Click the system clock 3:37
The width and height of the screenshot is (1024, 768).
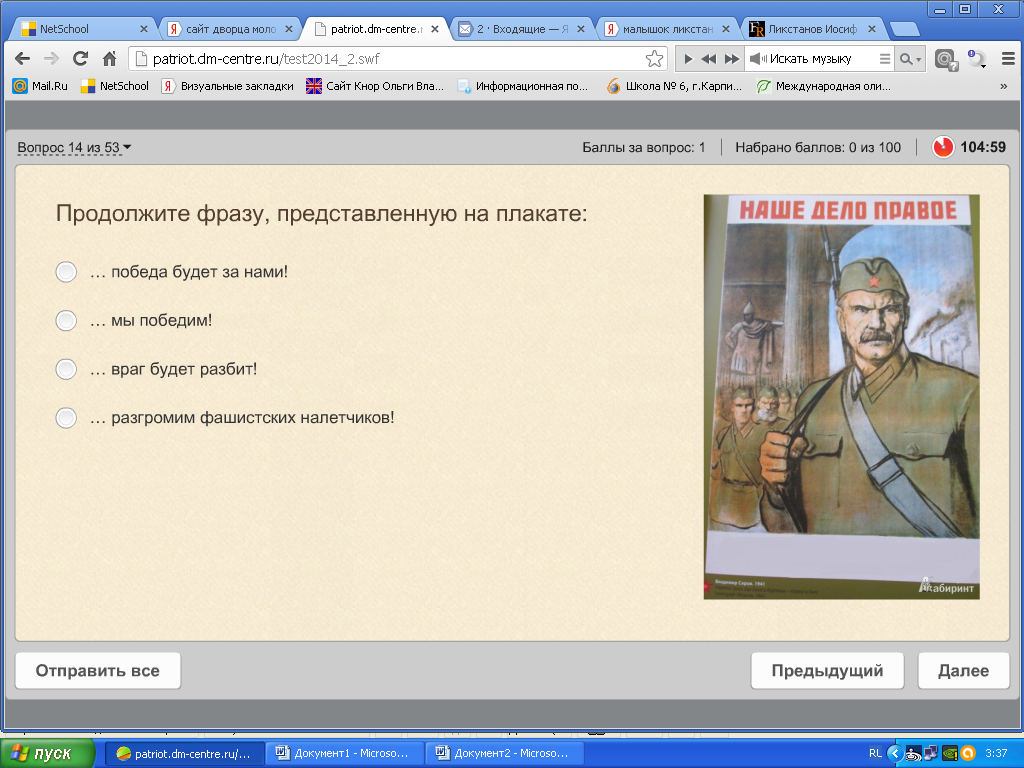pyautogui.click(x=996, y=754)
